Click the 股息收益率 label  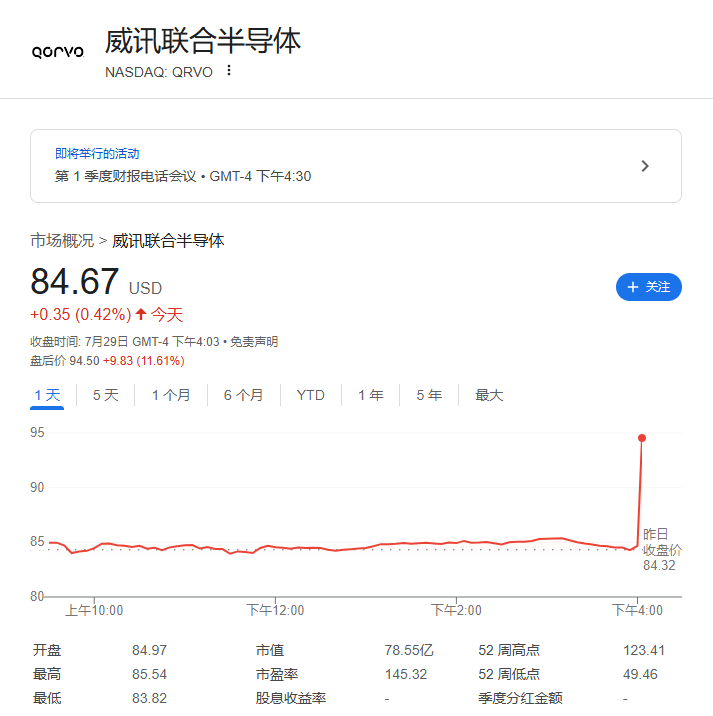coord(290,698)
